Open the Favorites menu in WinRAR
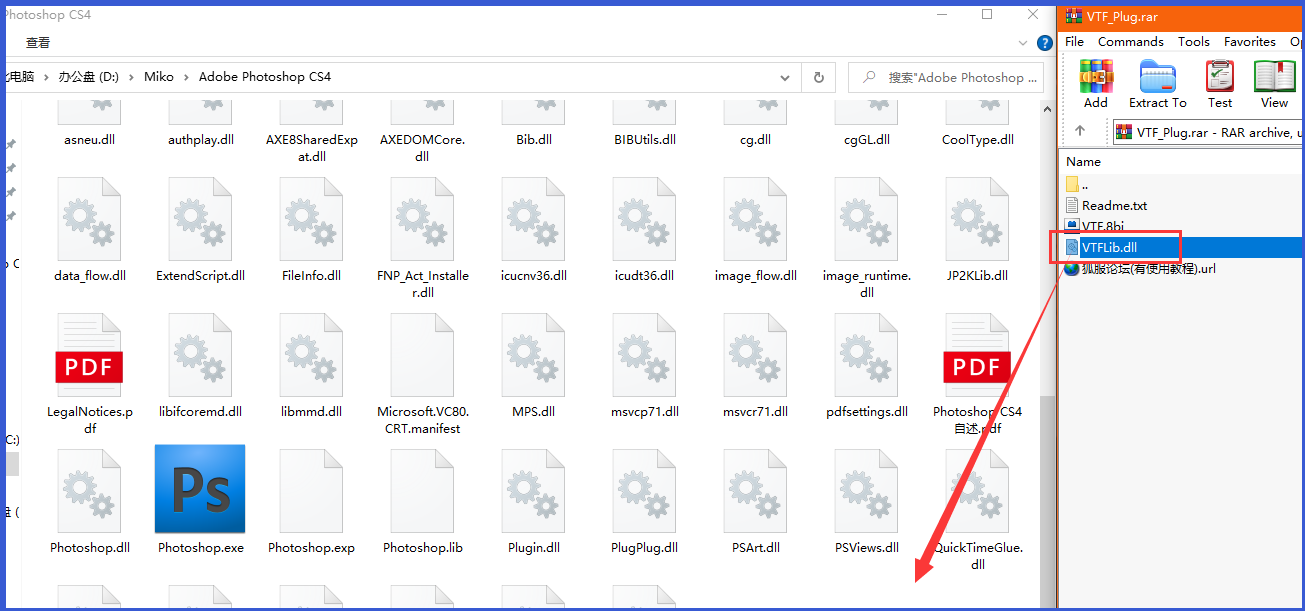Viewport: 1305px width, 611px height. (1249, 42)
